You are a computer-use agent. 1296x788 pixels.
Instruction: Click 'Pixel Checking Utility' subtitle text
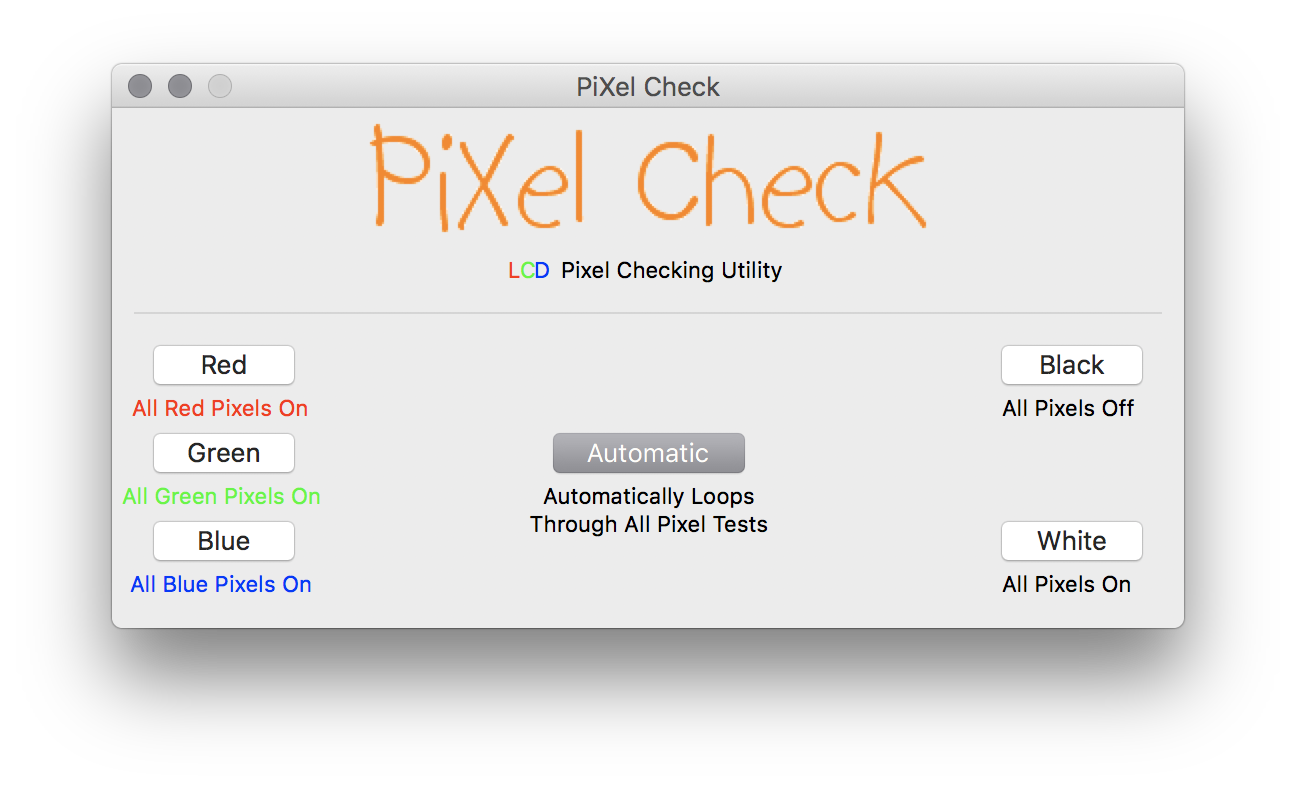click(672, 270)
